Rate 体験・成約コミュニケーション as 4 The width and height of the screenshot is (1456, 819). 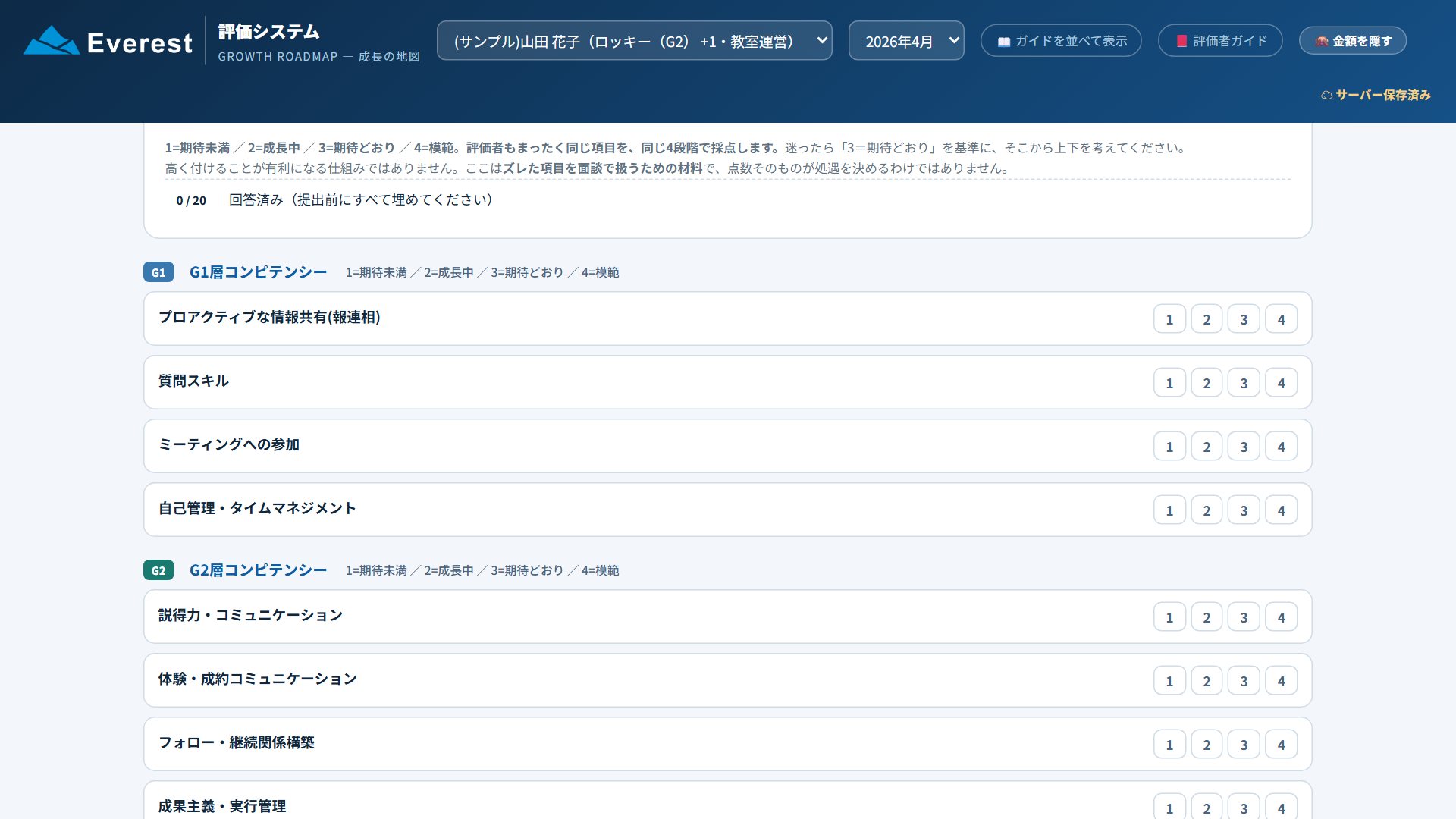pyautogui.click(x=1282, y=681)
